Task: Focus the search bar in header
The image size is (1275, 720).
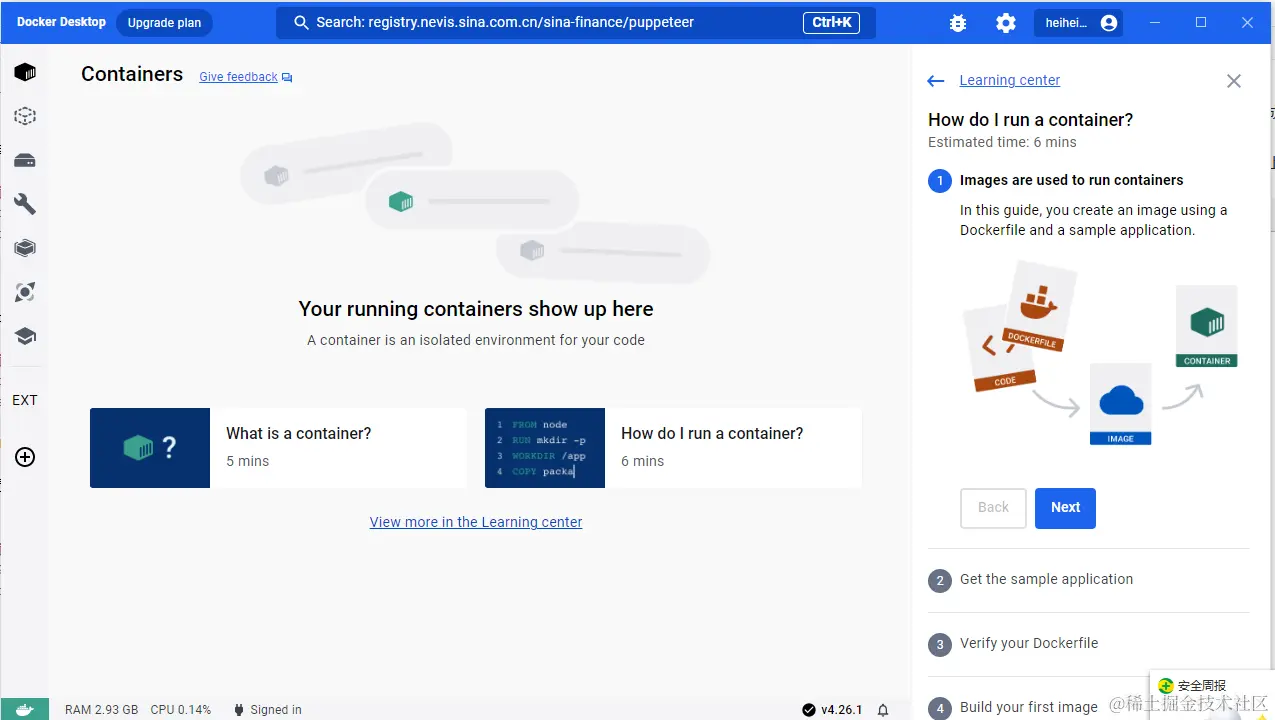Action: (576, 23)
